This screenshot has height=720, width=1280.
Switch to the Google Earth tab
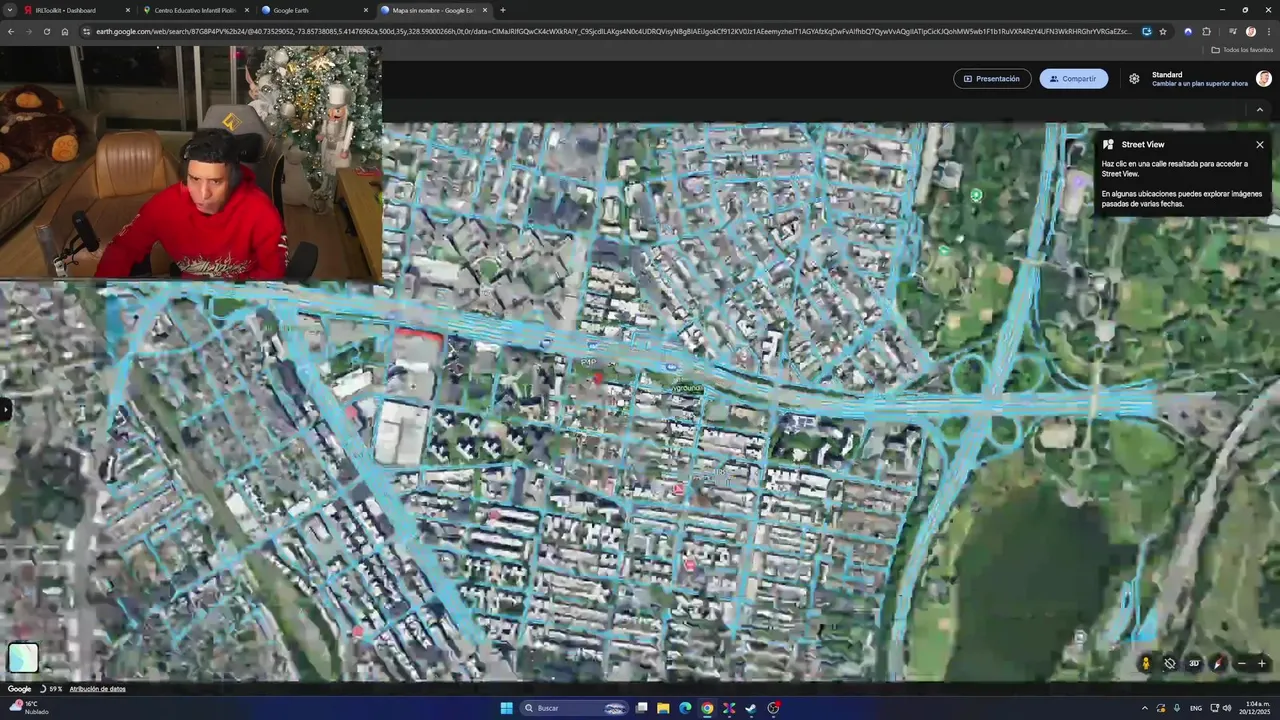click(x=314, y=10)
